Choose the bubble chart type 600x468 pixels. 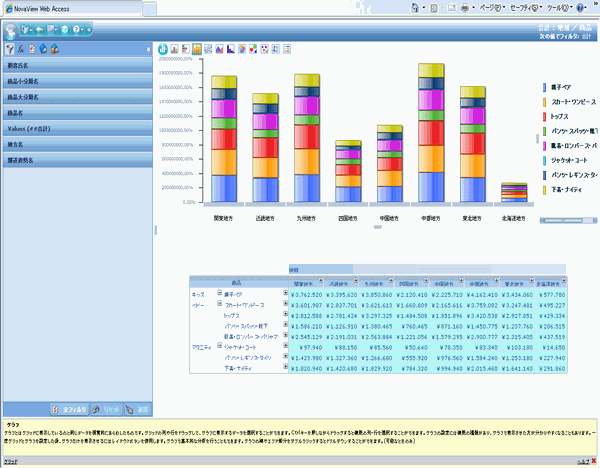[x=253, y=49]
